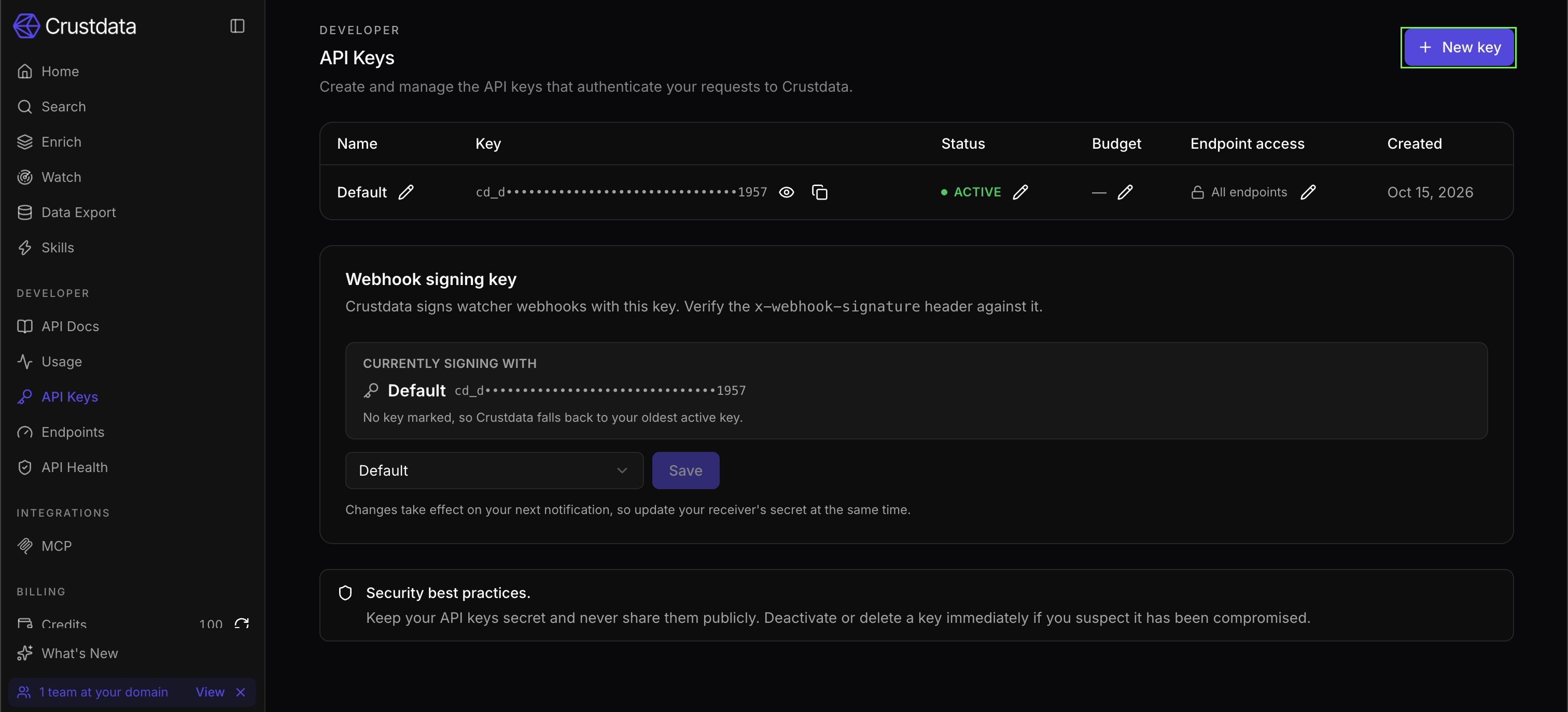Open MCP integrations page
This screenshot has height=712, width=1568.
[x=56, y=546]
